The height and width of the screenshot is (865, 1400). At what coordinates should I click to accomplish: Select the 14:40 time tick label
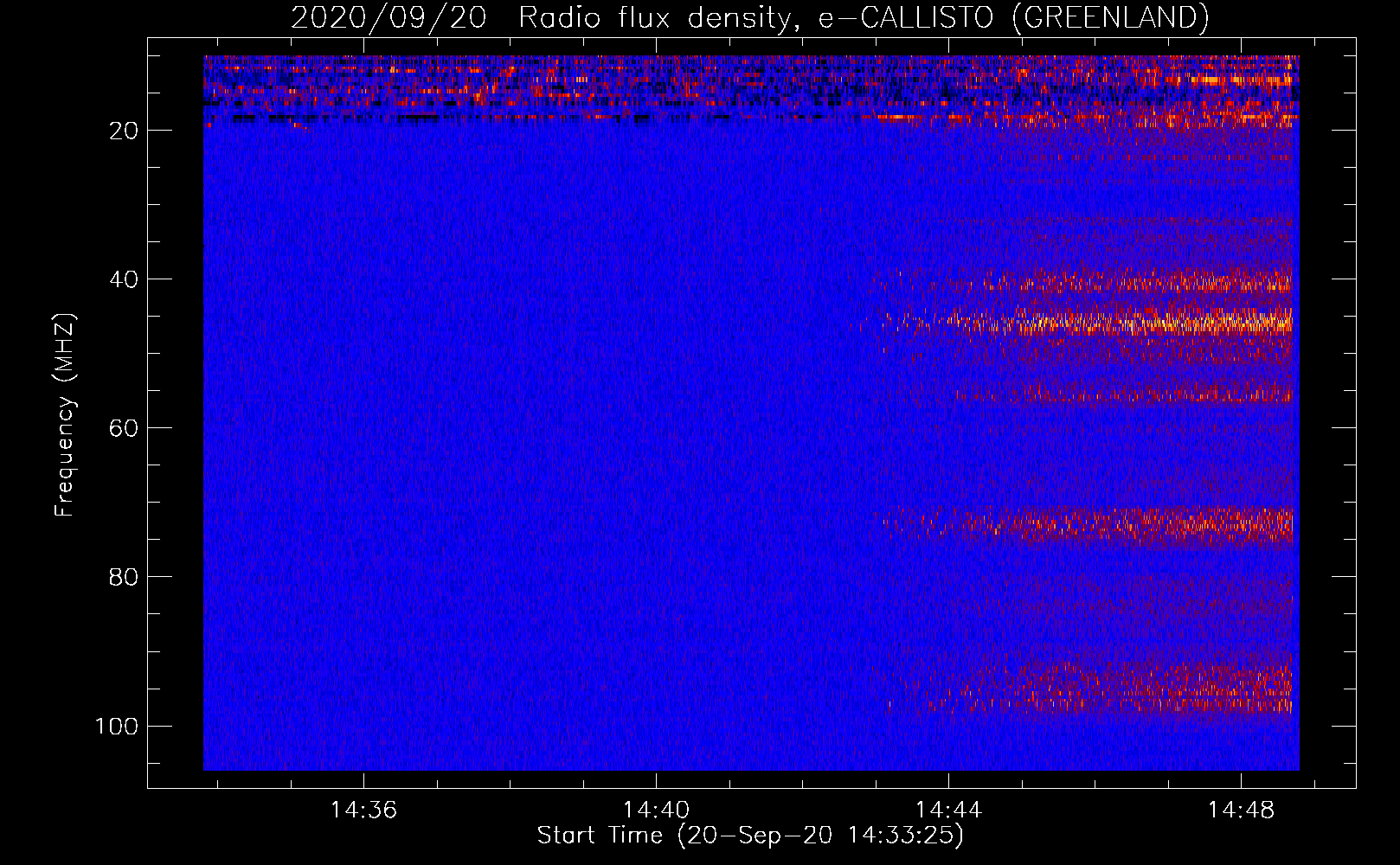pyautogui.click(x=656, y=810)
